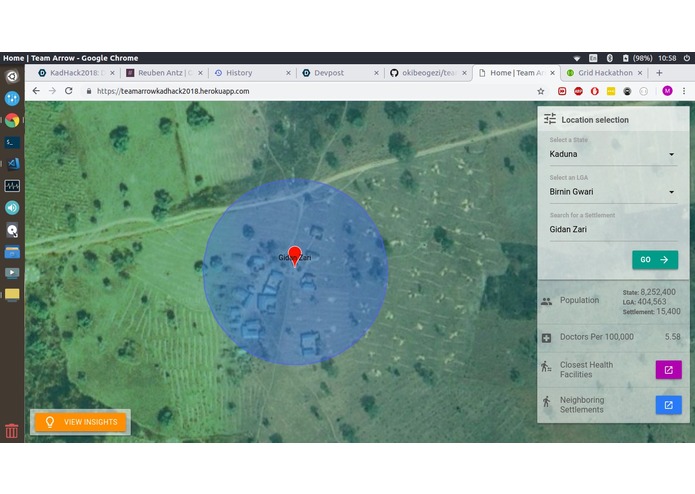Viewport: 695px width, 494px height.
Task: Open the Trash in the dock
Action: click(12, 431)
